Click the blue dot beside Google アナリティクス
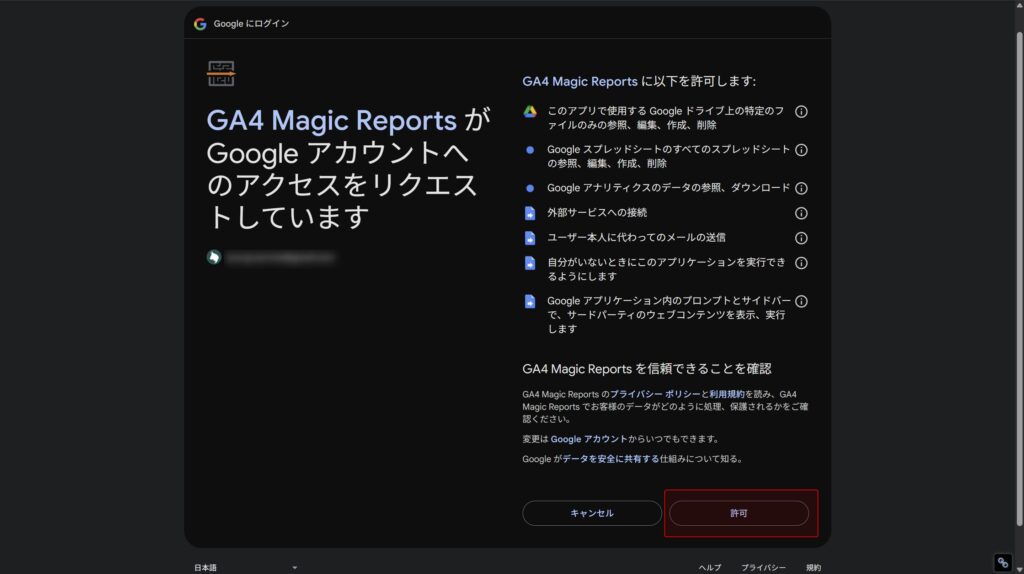 pyautogui.click(x=530, y=188)
